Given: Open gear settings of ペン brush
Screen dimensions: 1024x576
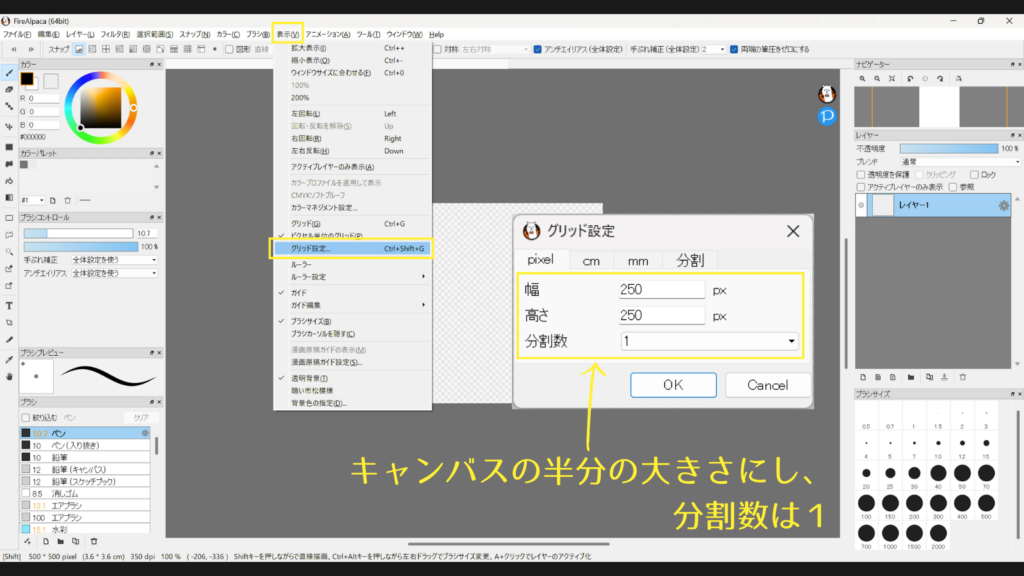Looking at the screenshot, I should [145, 433].
